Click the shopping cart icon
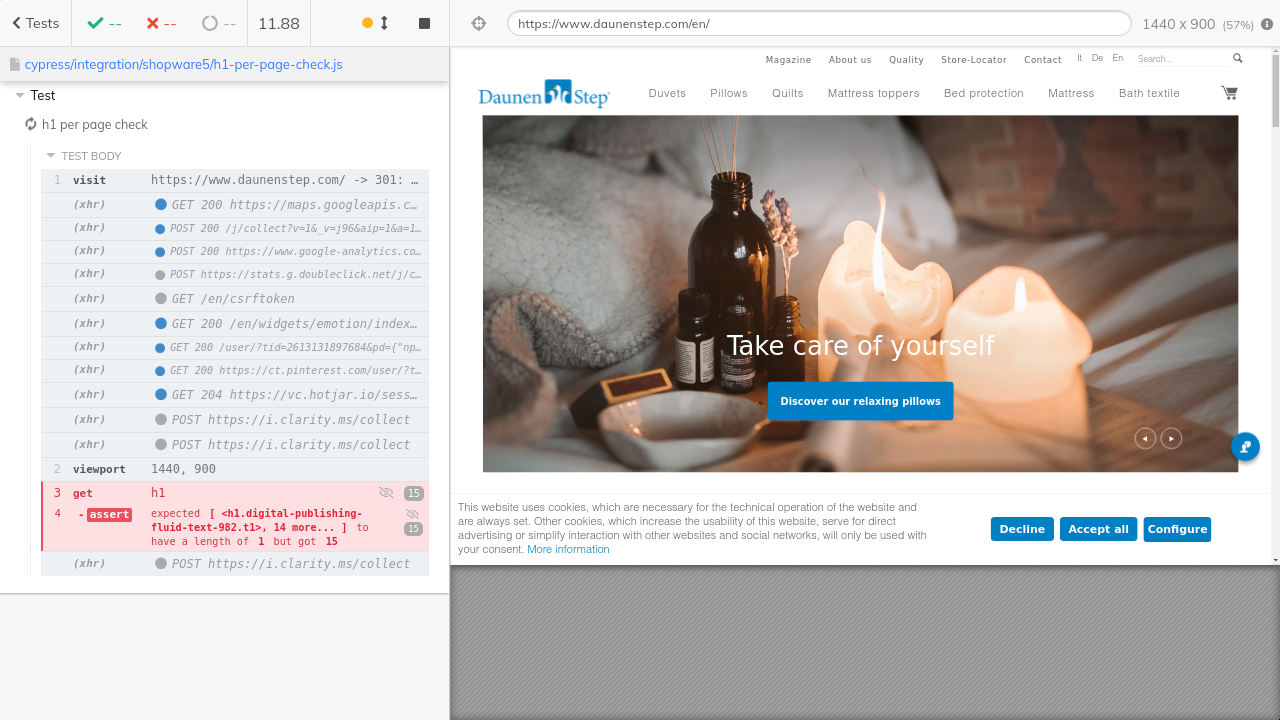The height and width of the screenshot is (720, 1280). pos(1229,93)
